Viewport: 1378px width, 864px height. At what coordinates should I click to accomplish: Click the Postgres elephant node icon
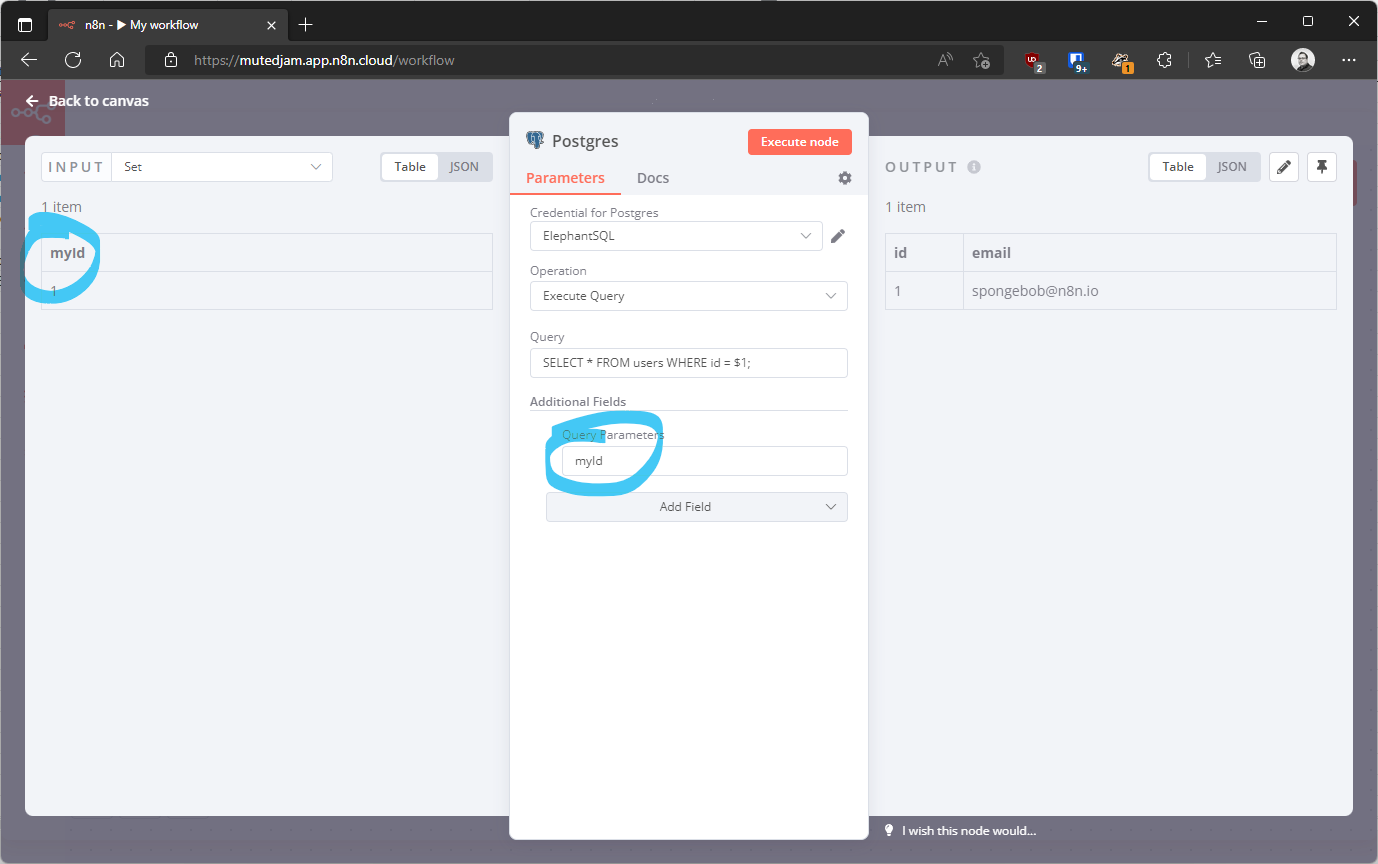click(536, 141)
